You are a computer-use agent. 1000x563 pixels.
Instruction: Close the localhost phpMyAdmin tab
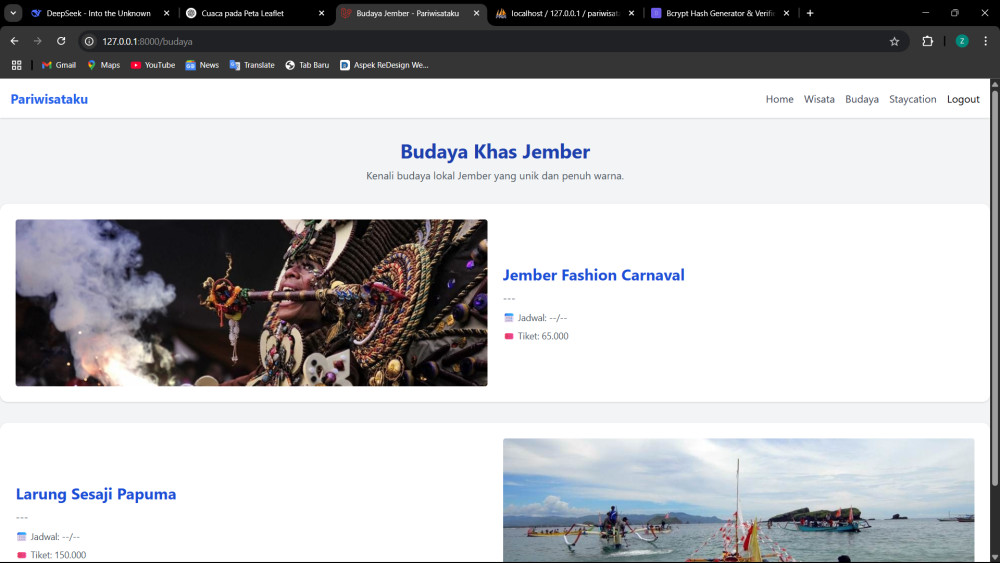coord(631,13)
